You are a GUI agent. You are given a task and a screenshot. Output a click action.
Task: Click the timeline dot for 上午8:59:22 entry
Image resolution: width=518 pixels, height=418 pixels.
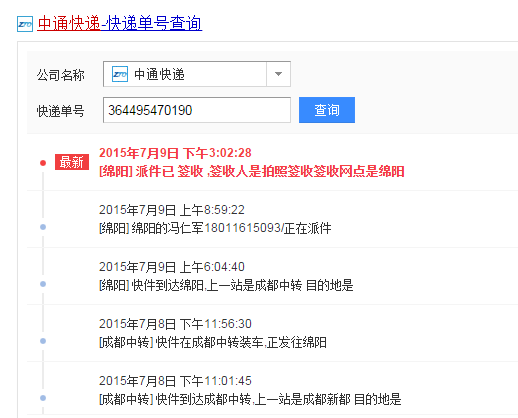coord(43,227)
